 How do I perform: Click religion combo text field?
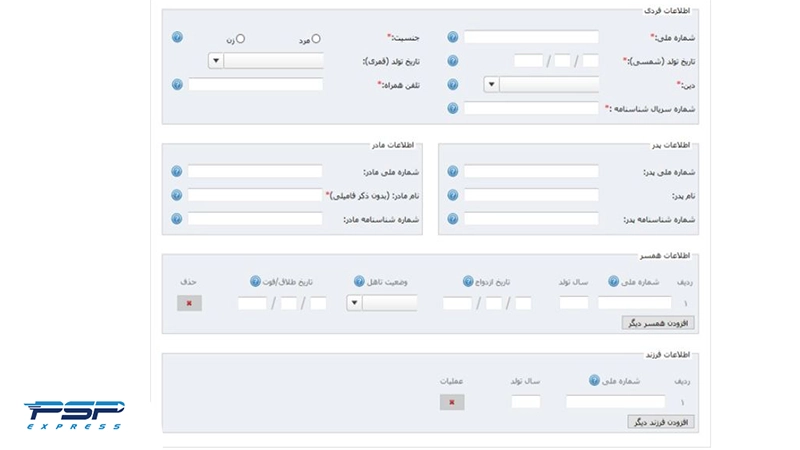click(549, 84)
